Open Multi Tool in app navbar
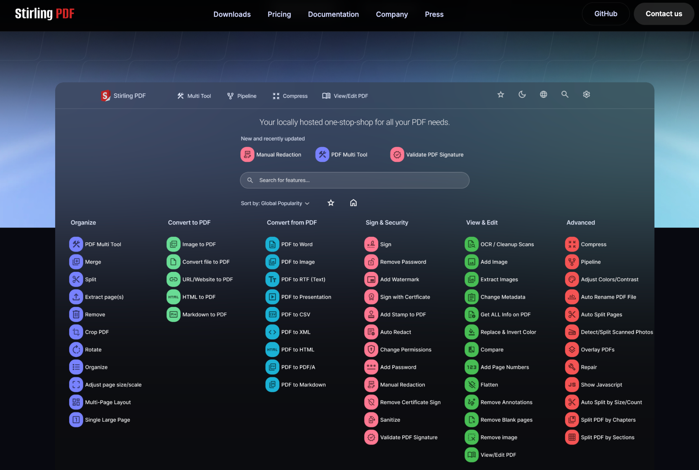This screenshot has width=699, height=470. point(194,96)
